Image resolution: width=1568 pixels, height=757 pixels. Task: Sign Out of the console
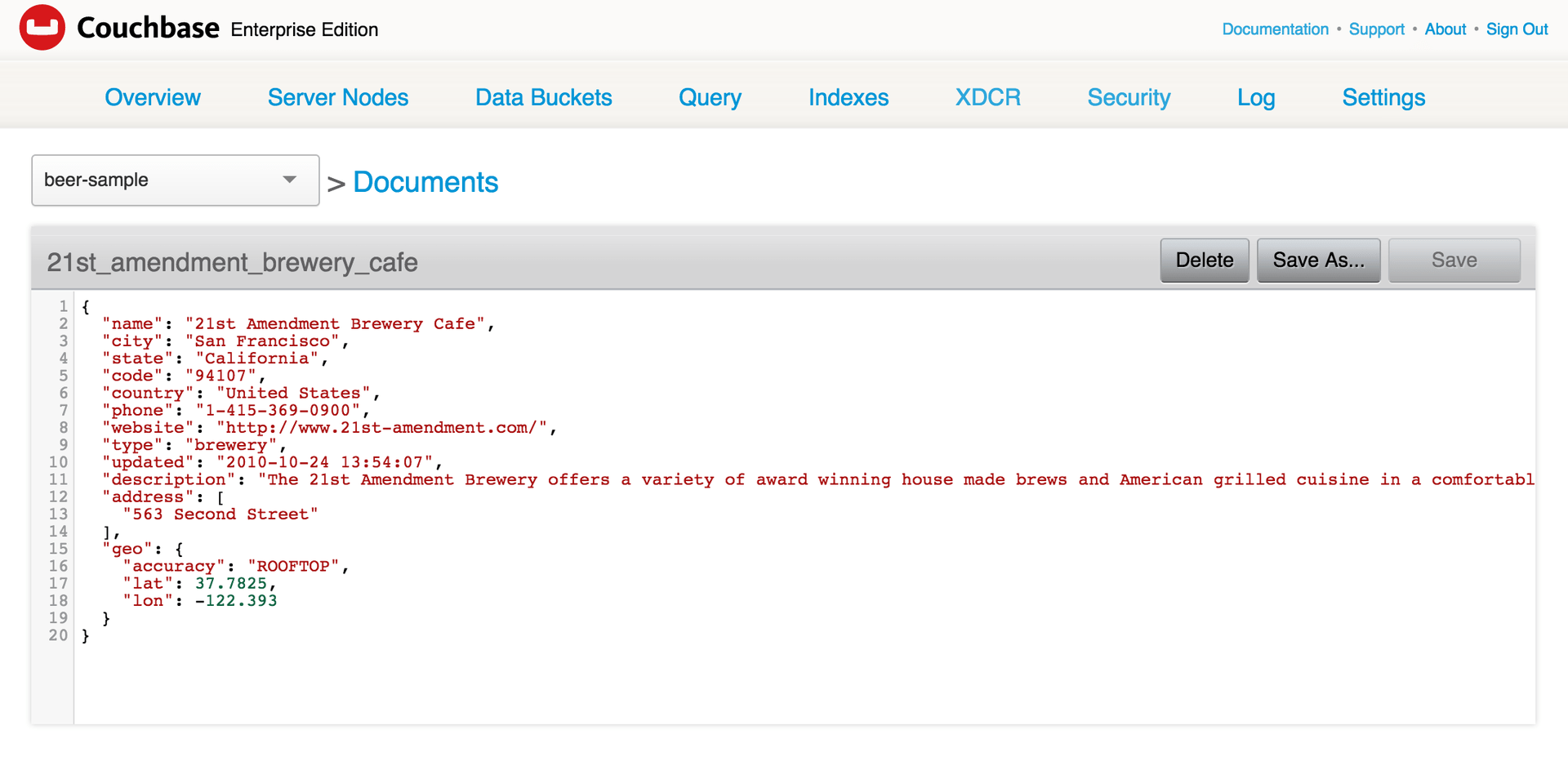[x=1517, y=29]
